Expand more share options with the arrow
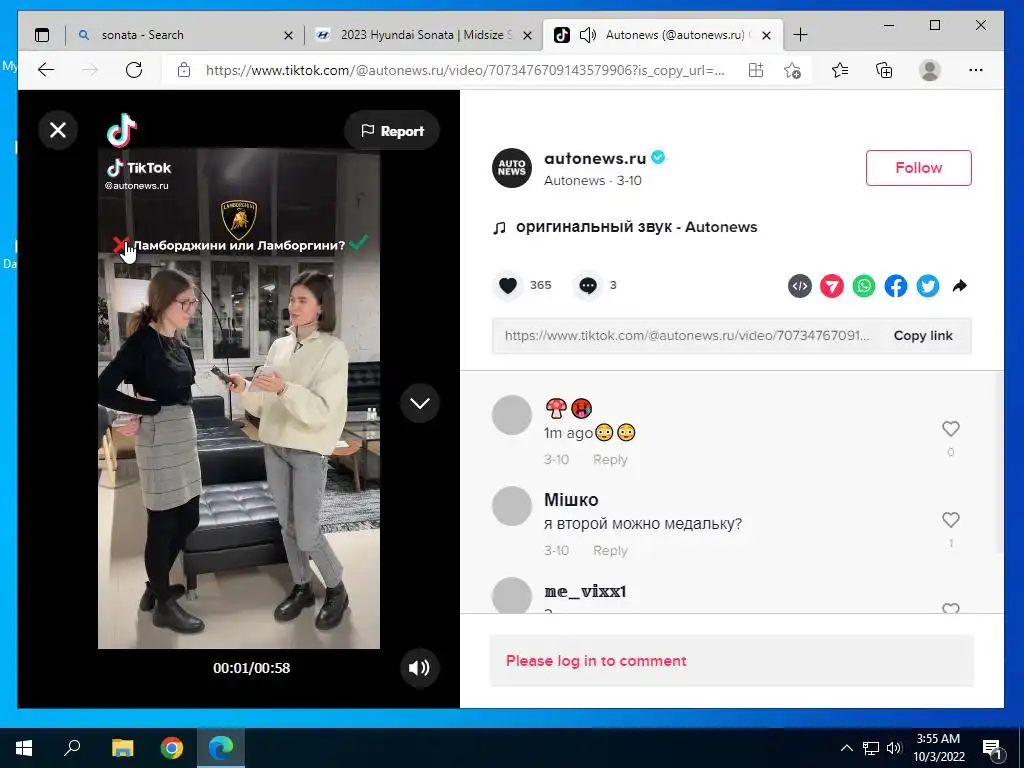 coord(959,286)
